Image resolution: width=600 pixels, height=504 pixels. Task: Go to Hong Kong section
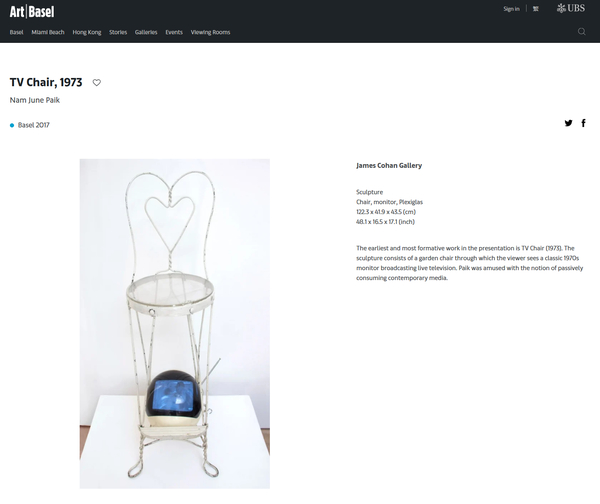(x=87, y=32)
